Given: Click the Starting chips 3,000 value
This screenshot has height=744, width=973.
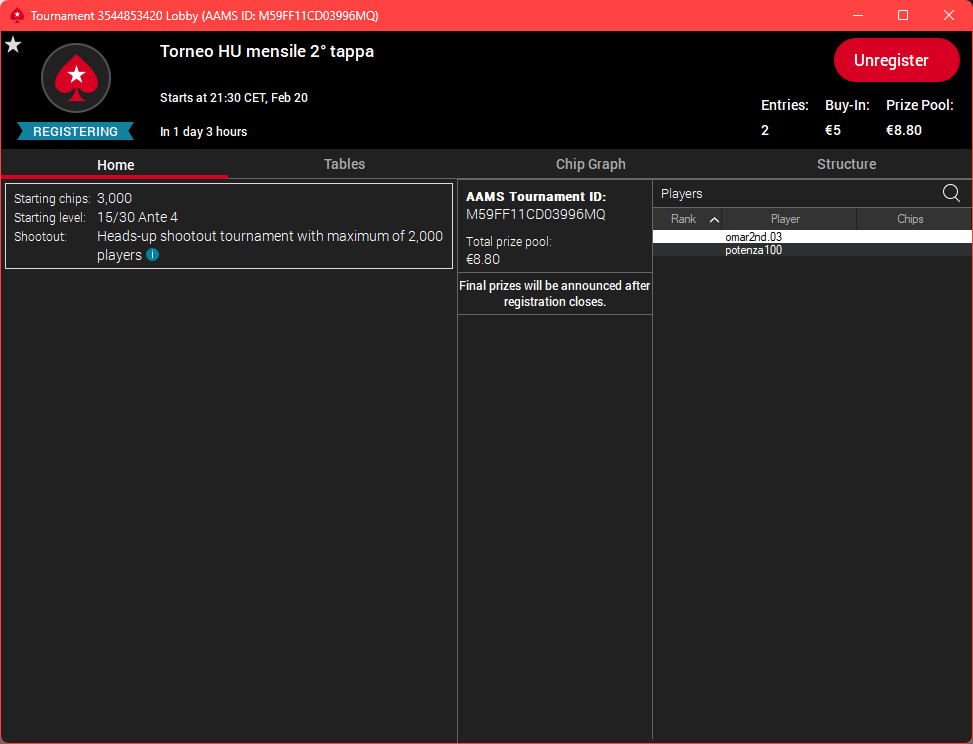Looking at the screenshot, I should click(114, 198).
